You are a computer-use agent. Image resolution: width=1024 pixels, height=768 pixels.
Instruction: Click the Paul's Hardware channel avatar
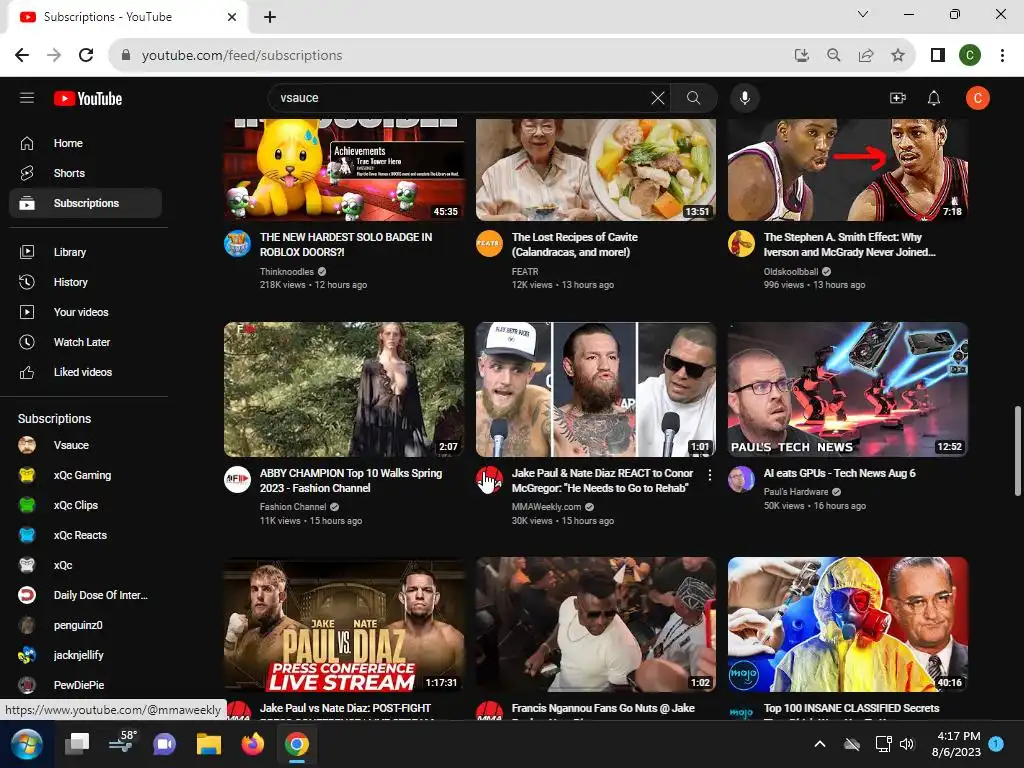coord(741,479)
